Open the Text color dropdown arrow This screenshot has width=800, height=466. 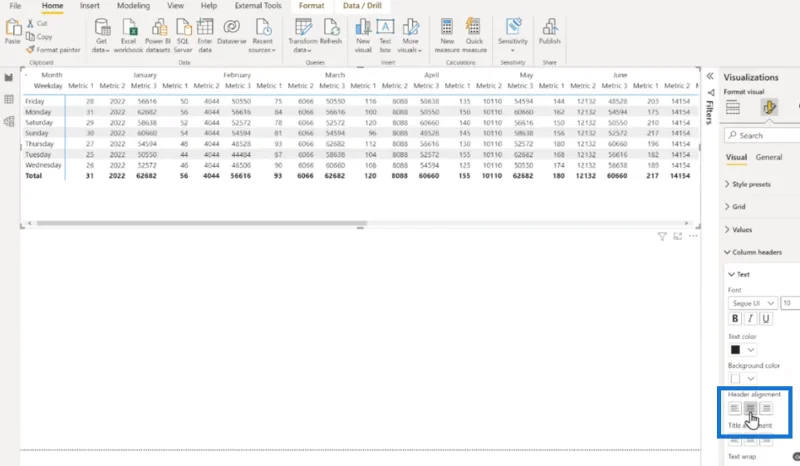pyautogui.click(x=751, y=350)
